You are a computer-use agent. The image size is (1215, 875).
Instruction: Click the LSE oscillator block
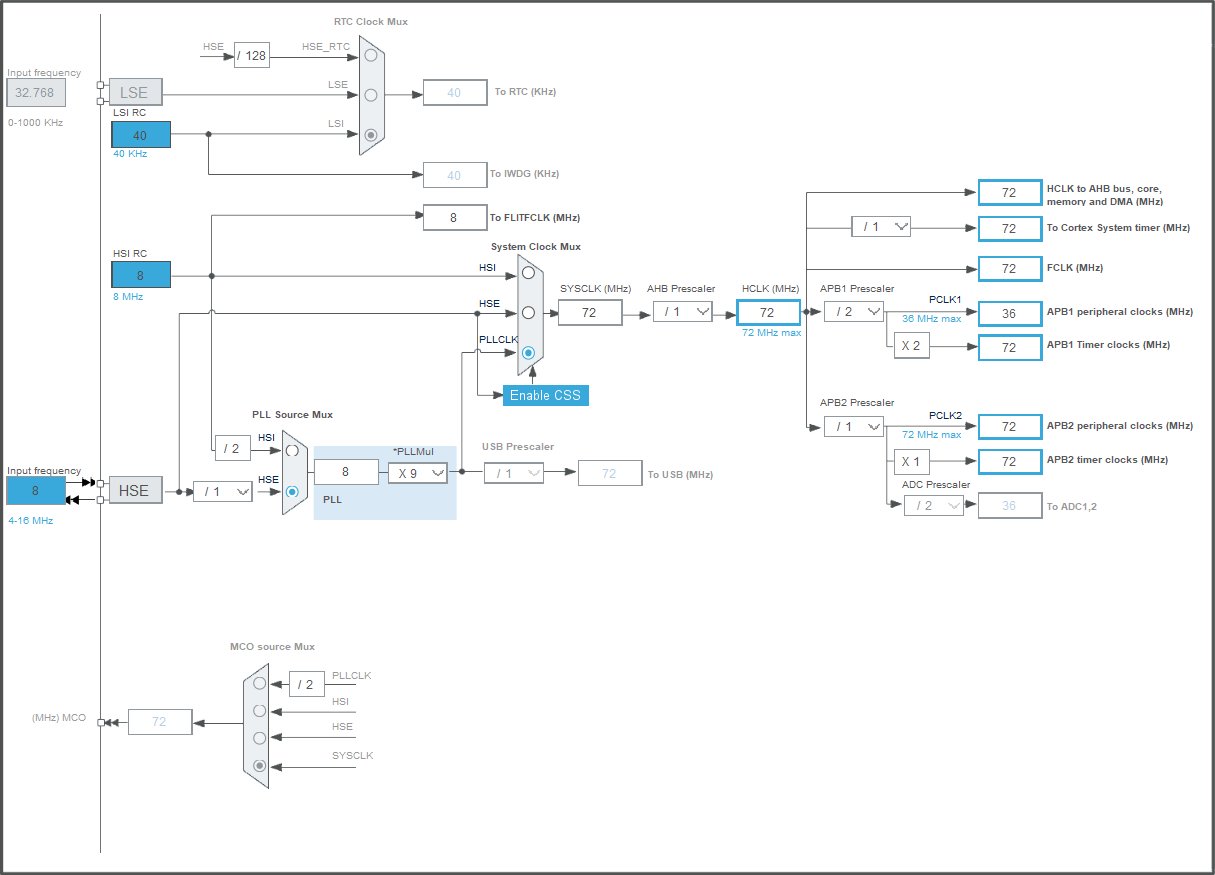[x=135, y=92]
